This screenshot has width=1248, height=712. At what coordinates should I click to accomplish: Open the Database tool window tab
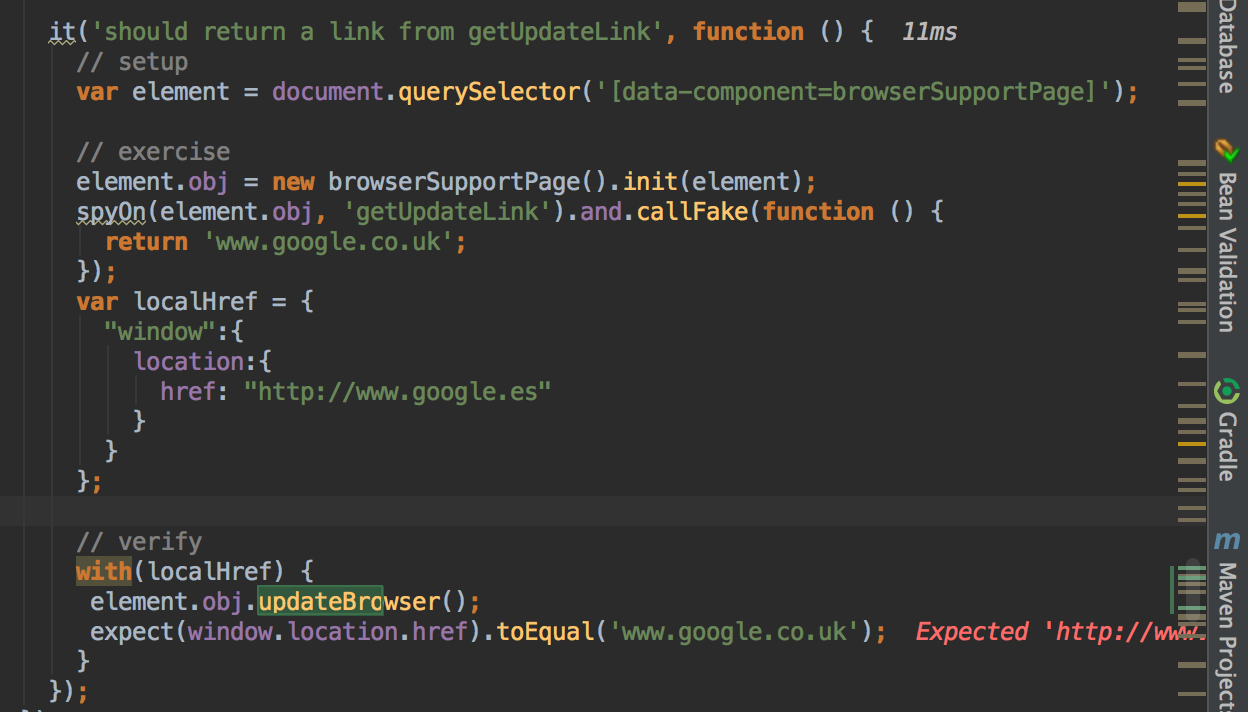coord(1227,47)
